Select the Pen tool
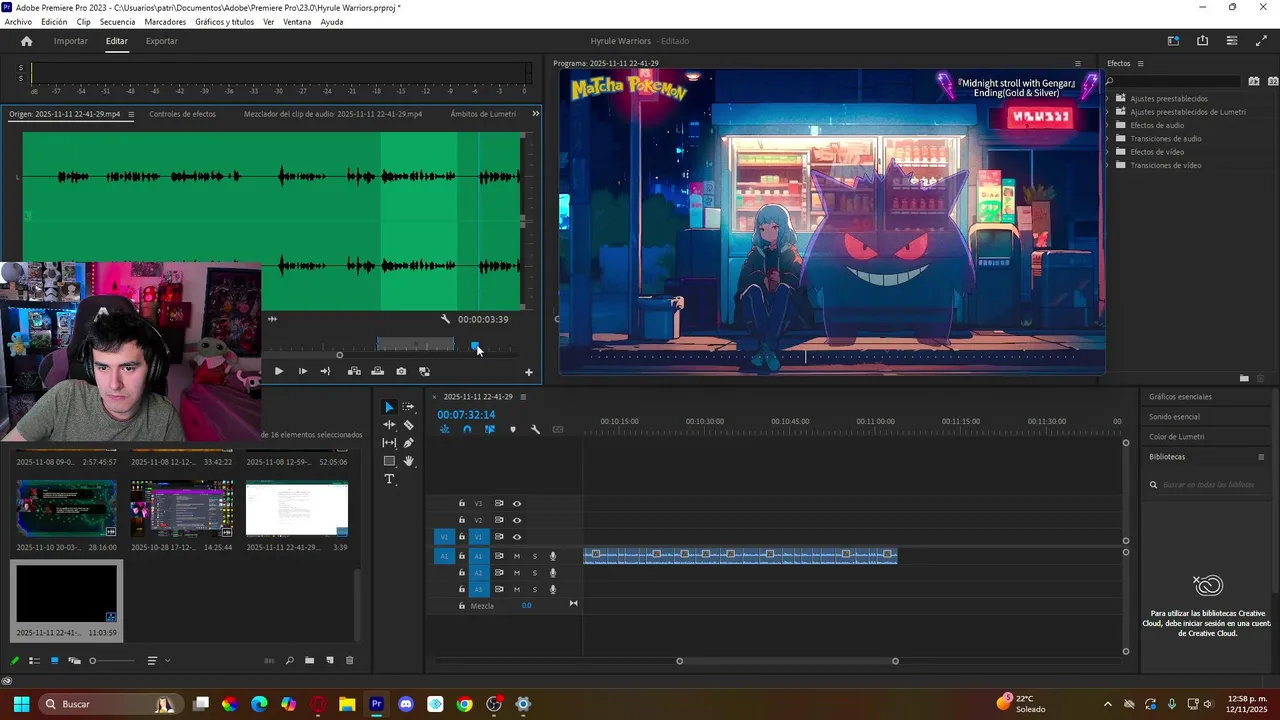Screen dimensions: 1280x720 [x=408, y=443]
